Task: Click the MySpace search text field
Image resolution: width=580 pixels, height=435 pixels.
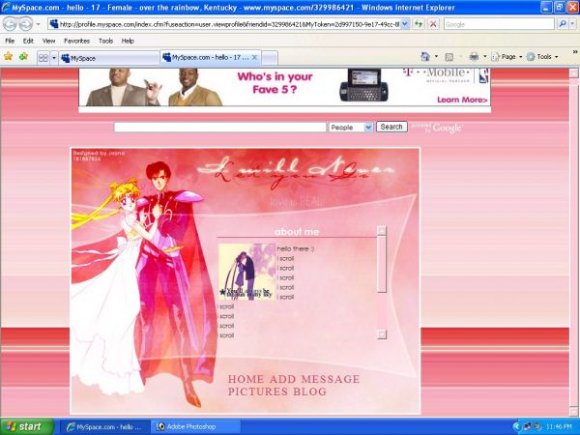Action: 220,127
